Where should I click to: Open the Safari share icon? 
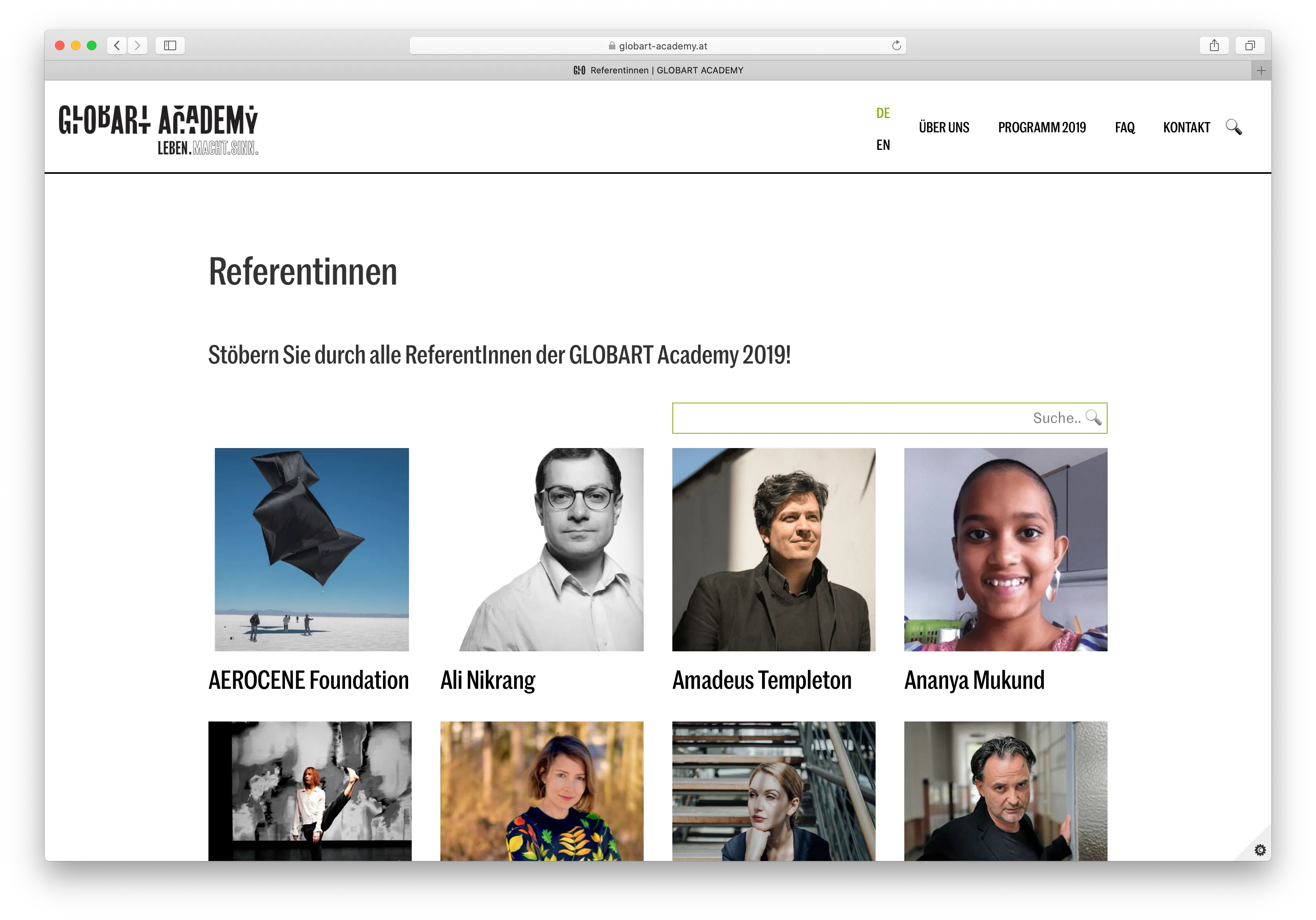click(1214, 45)
